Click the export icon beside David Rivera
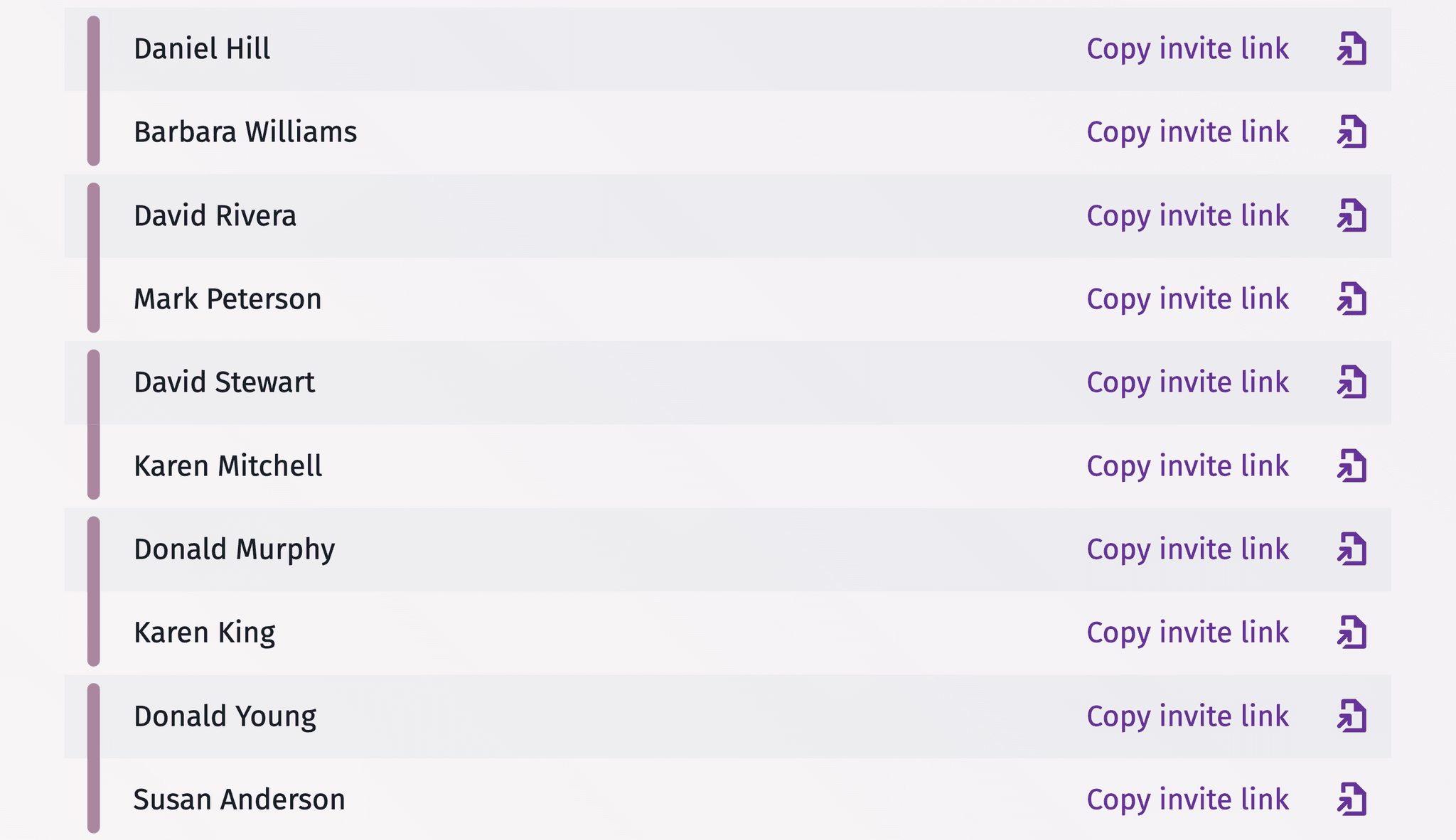This screenshot has height=840, width=1456. [x=1351, y=216]
